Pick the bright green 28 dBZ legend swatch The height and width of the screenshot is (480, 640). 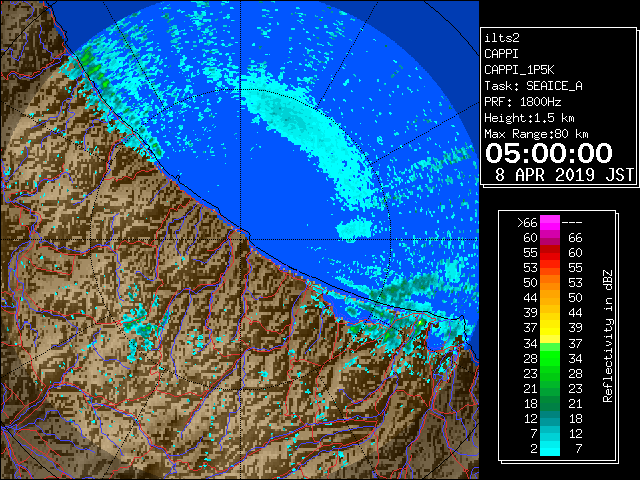click(x=550, y=358)
